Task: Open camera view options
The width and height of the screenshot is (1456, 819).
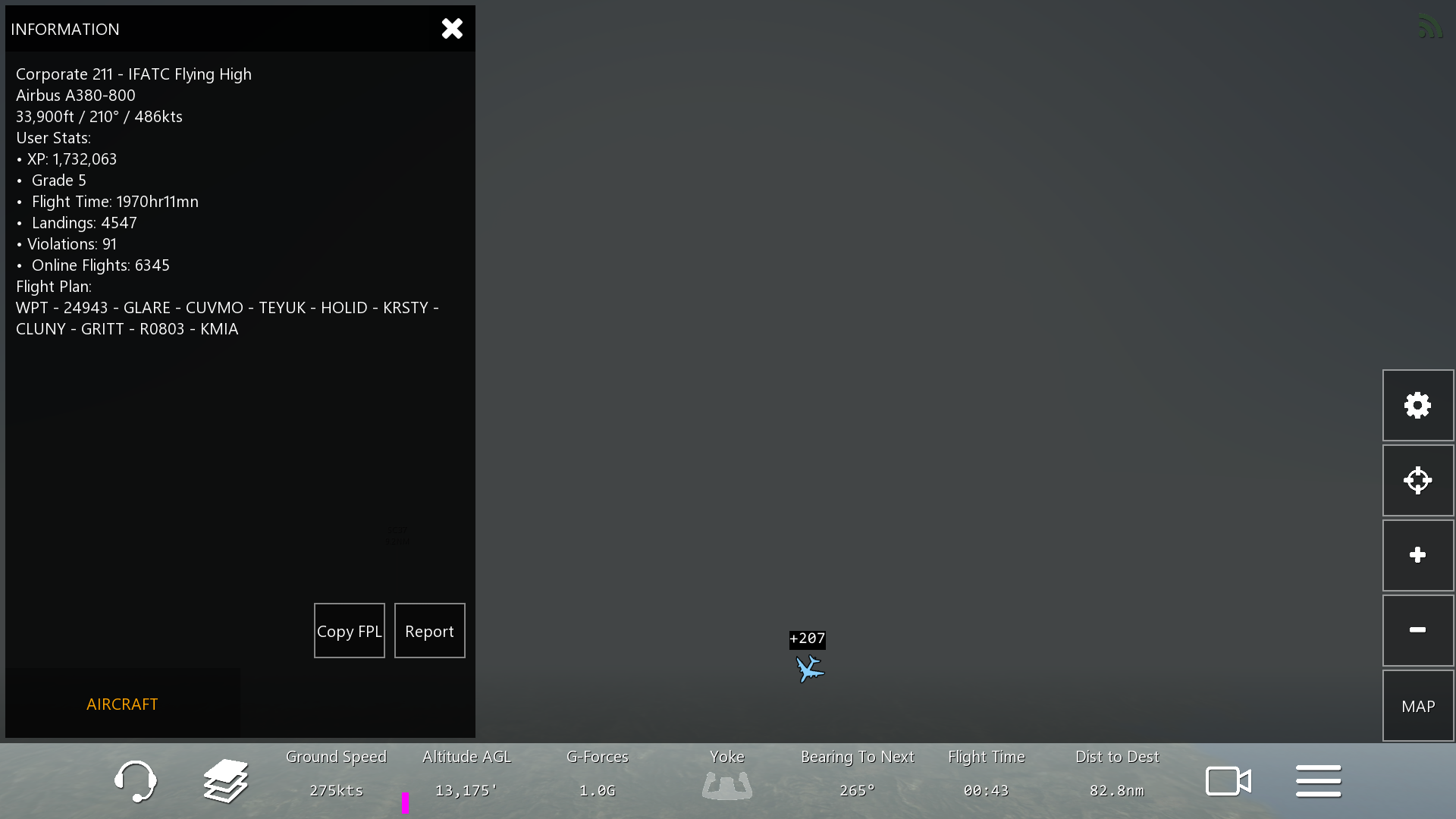Action: pos(1228,781)
